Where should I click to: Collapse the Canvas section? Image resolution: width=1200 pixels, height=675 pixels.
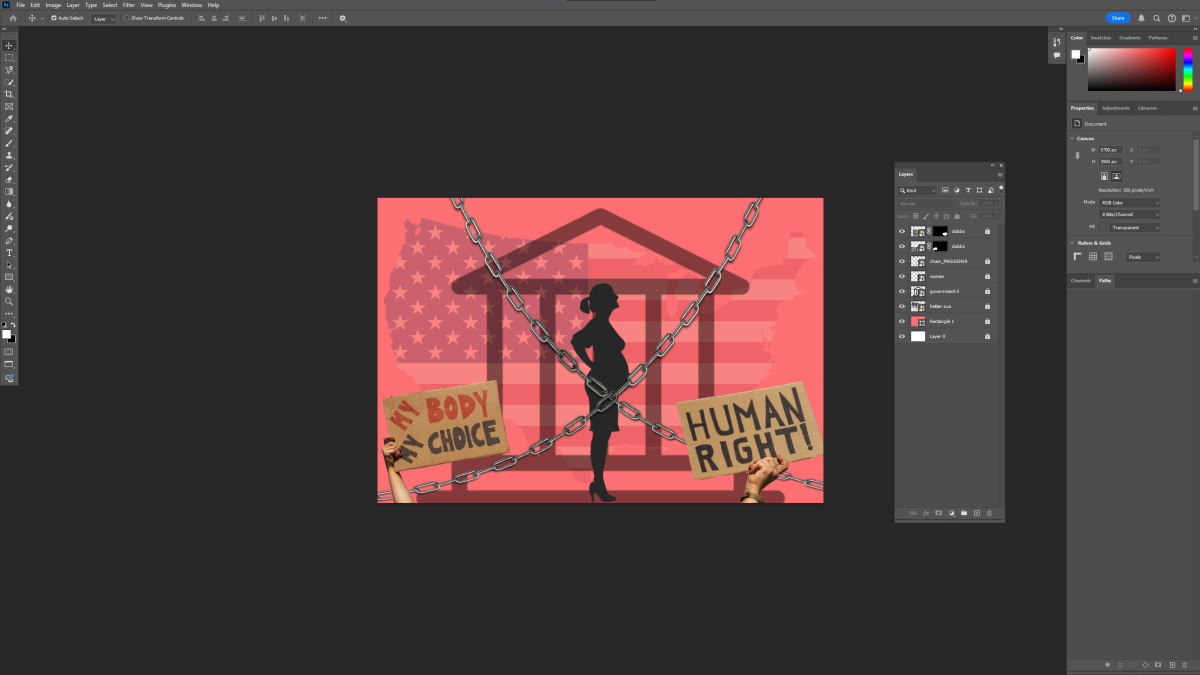coord(1072,138)
